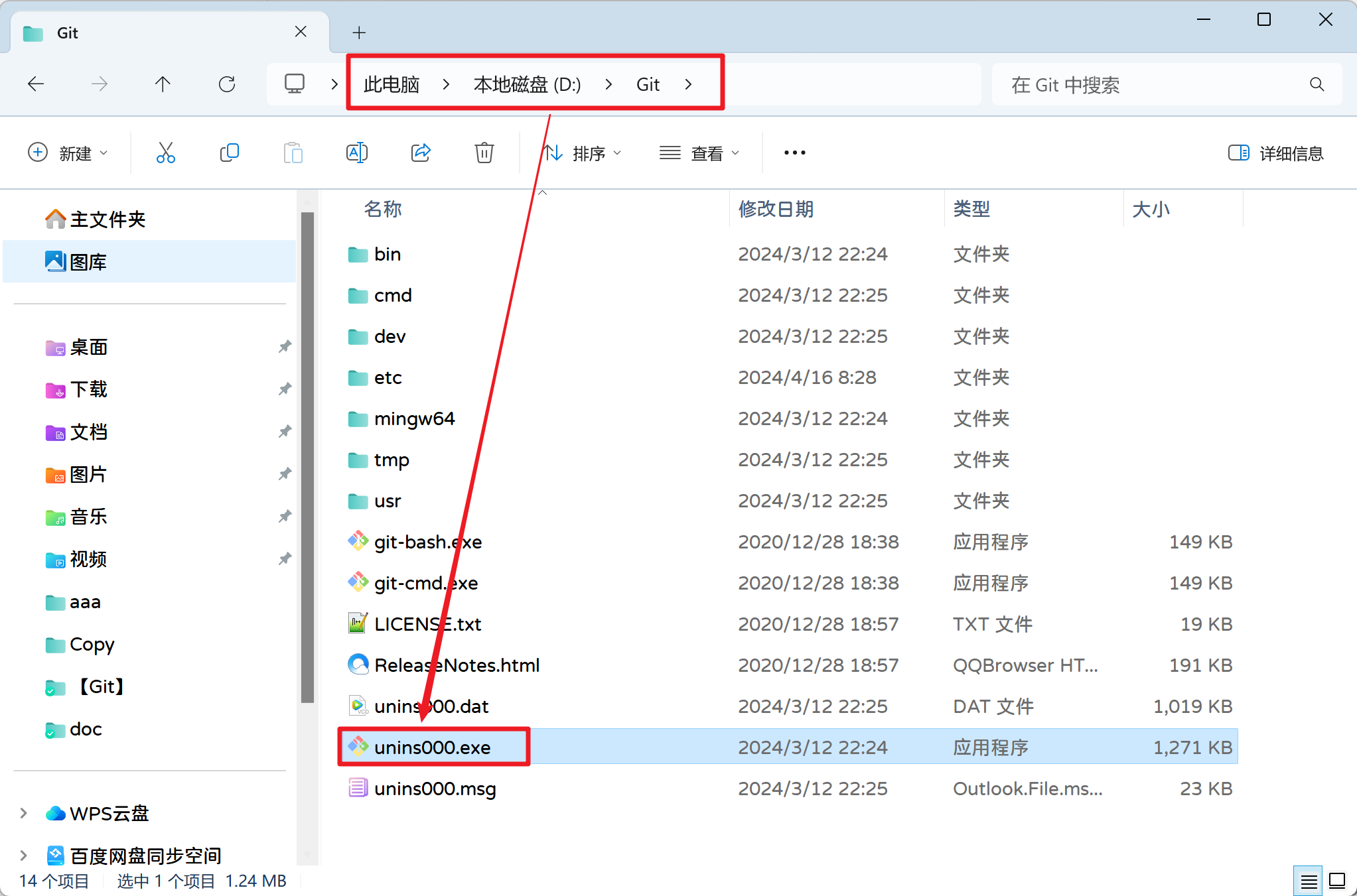Sort files by 修改日期 column header
The width and height of the screenshot is (1357, 896).
[x=776, y=209]
